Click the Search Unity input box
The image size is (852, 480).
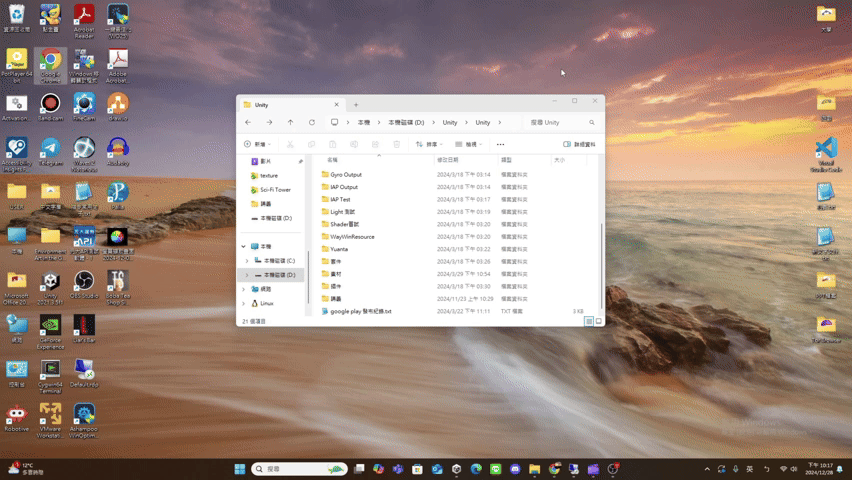click(x=558, y=122)
